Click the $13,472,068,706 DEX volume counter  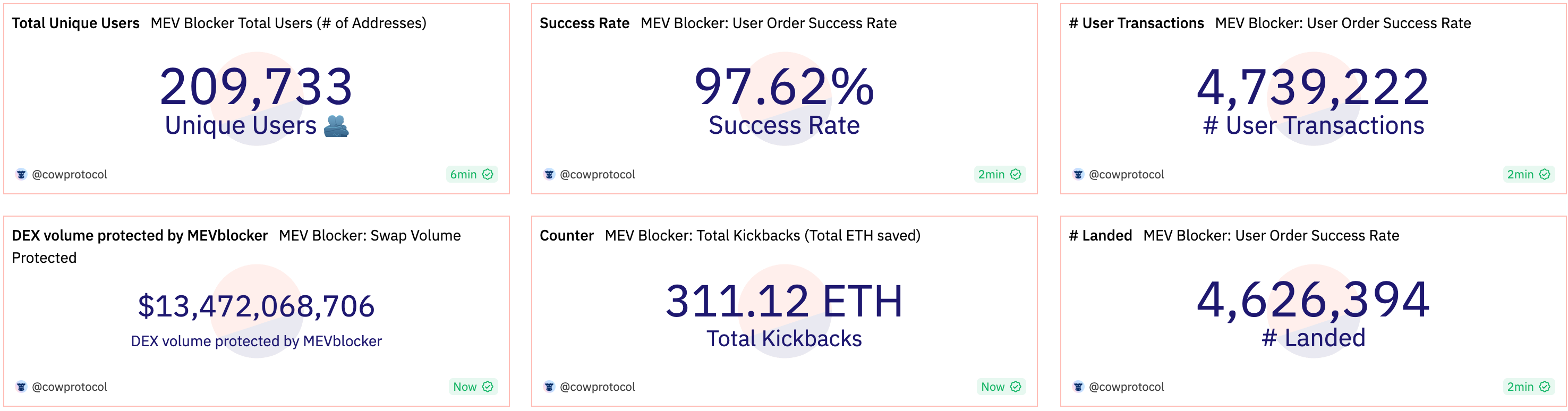[x=255, y=306]
